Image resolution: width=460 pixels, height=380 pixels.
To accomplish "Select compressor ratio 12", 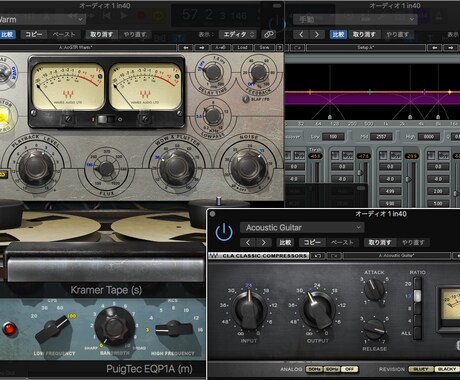I will 417,296.
